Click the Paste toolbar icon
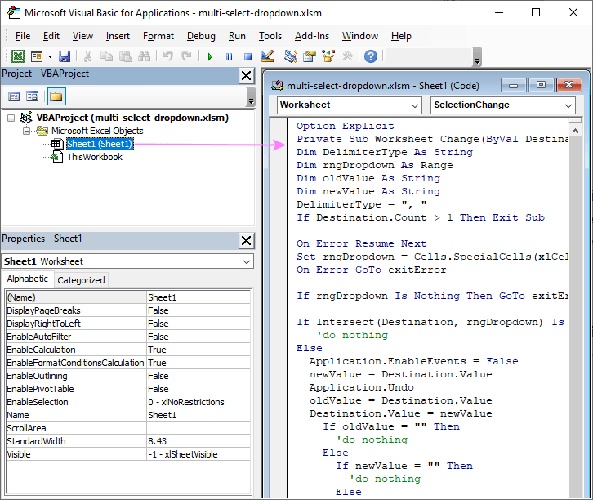Viewport: 593px width, 500px height. tap(125, 57)
